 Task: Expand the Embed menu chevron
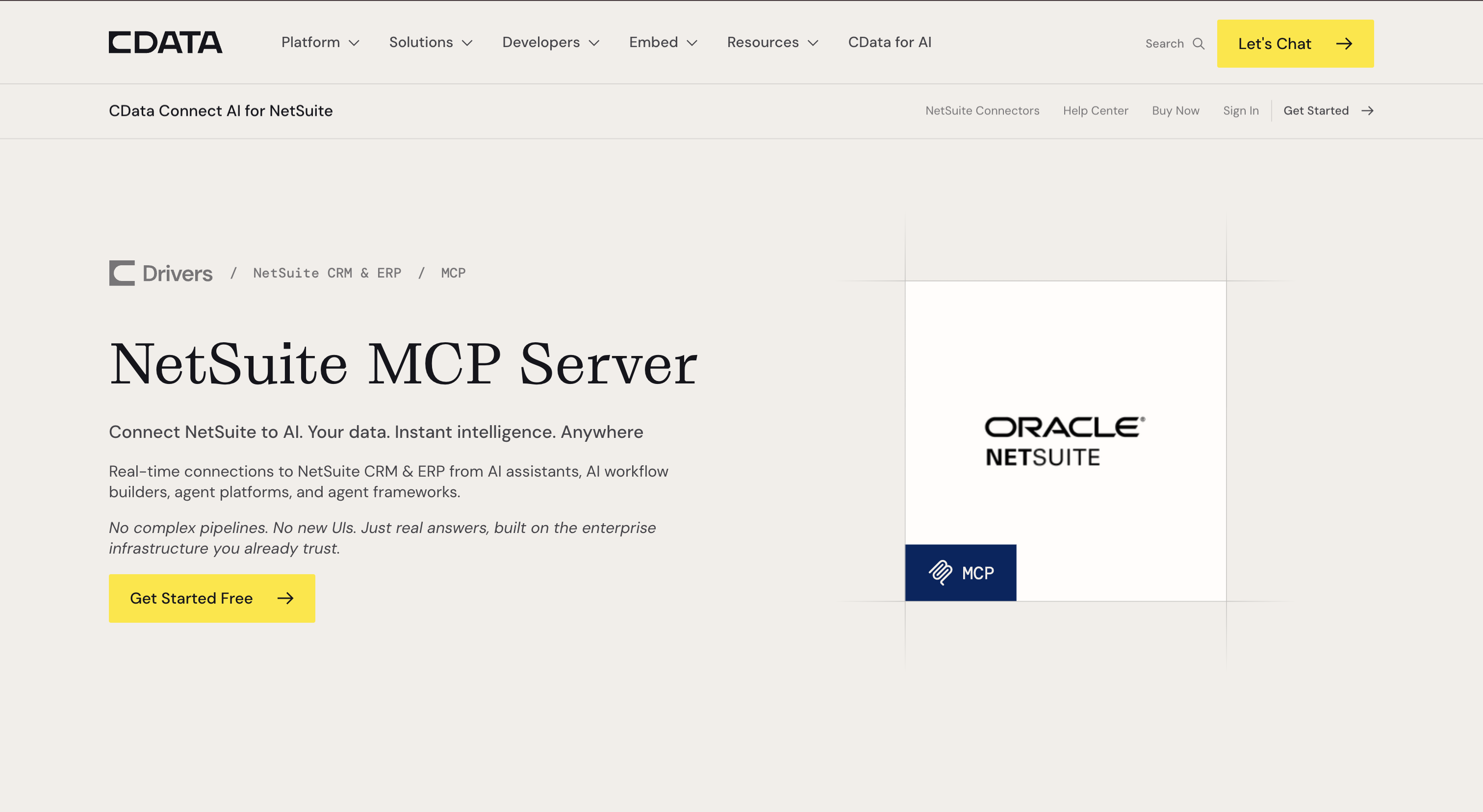(692, 43)
